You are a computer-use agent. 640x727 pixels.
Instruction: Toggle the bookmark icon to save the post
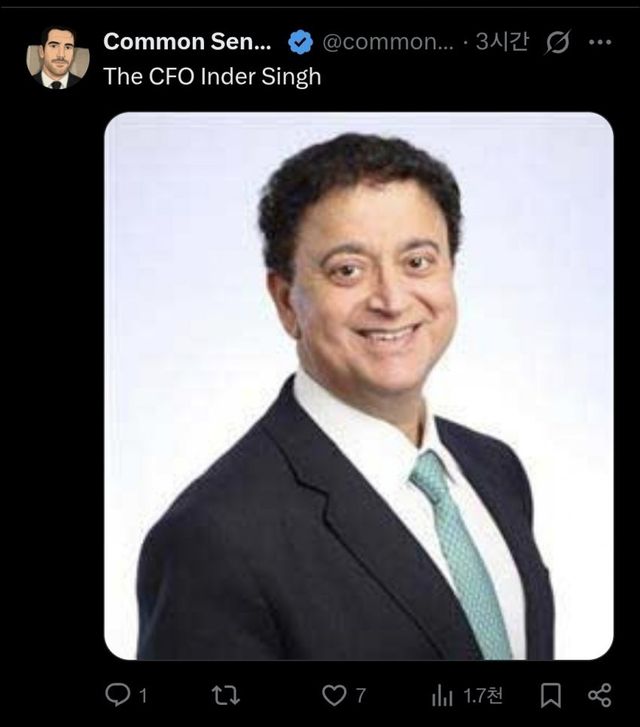click(x=551, y=695)
